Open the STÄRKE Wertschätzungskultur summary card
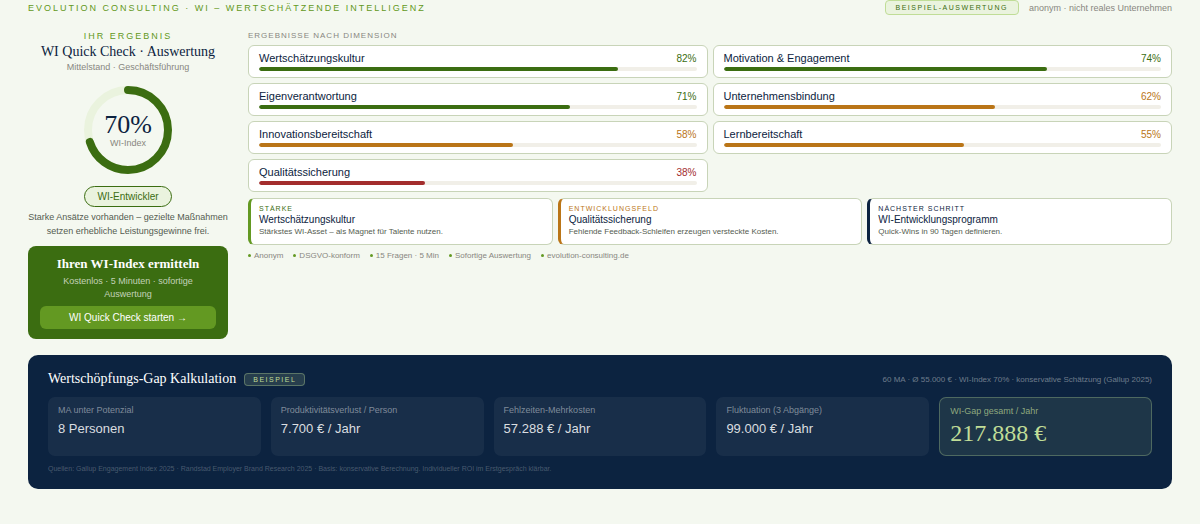 (400, 221)
